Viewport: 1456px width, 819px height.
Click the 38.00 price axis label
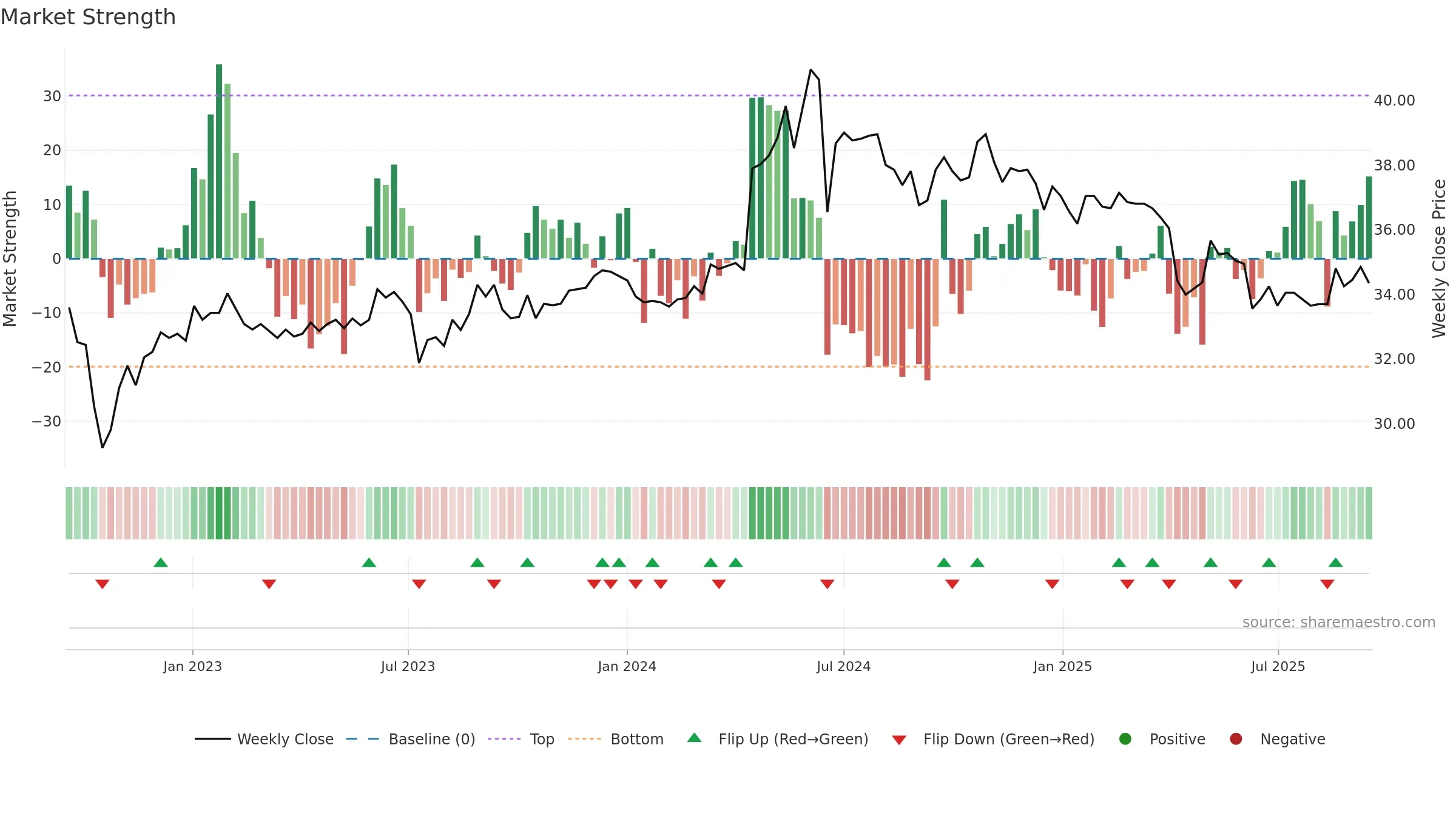click(1394, 166)
